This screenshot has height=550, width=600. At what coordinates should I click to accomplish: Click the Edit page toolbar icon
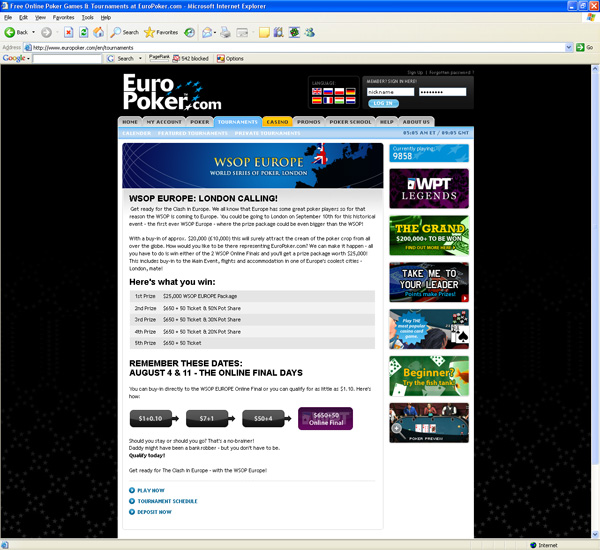(x=242, y=33)
